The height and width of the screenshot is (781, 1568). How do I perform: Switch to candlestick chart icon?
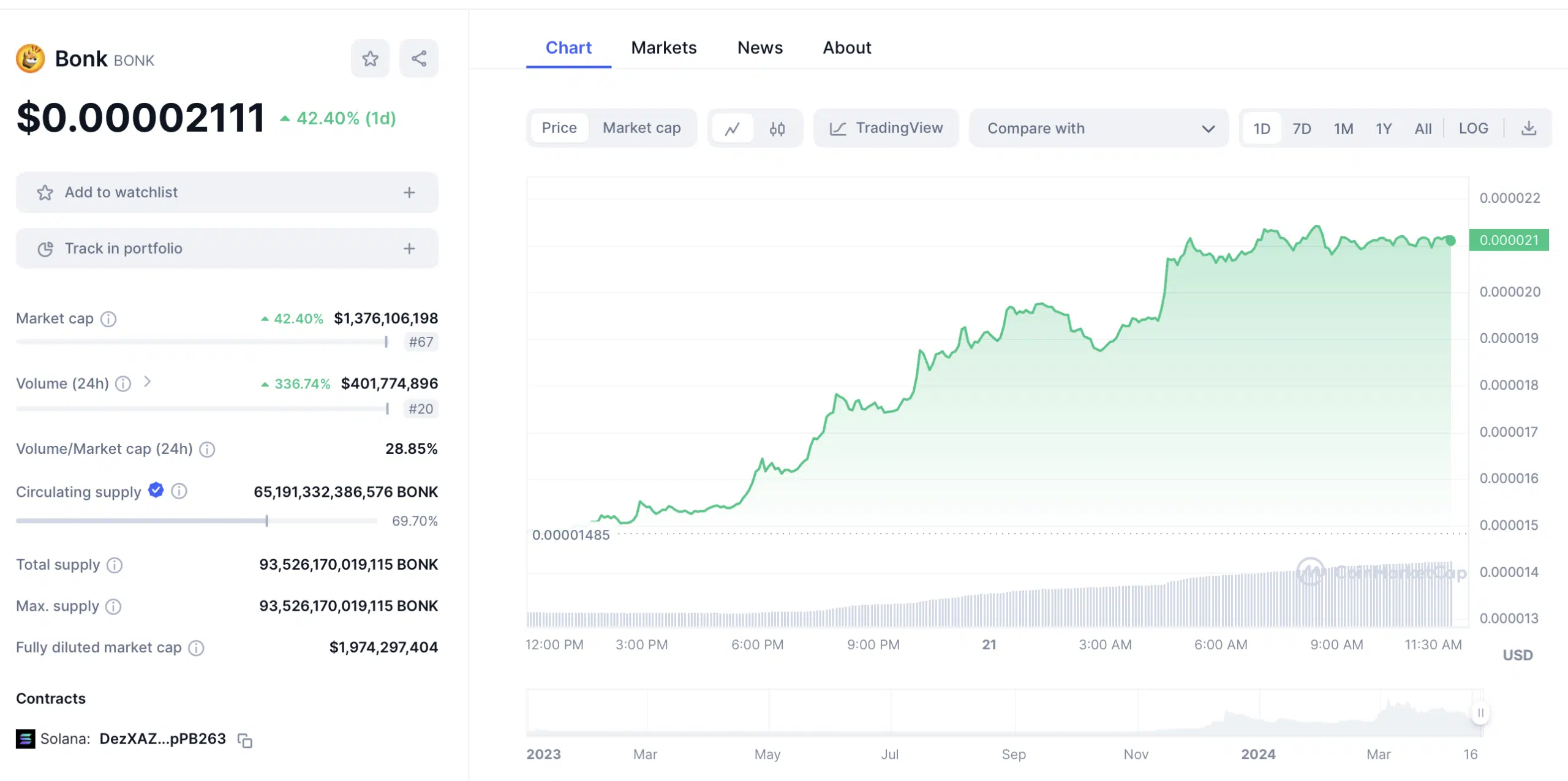click(777, 129)
